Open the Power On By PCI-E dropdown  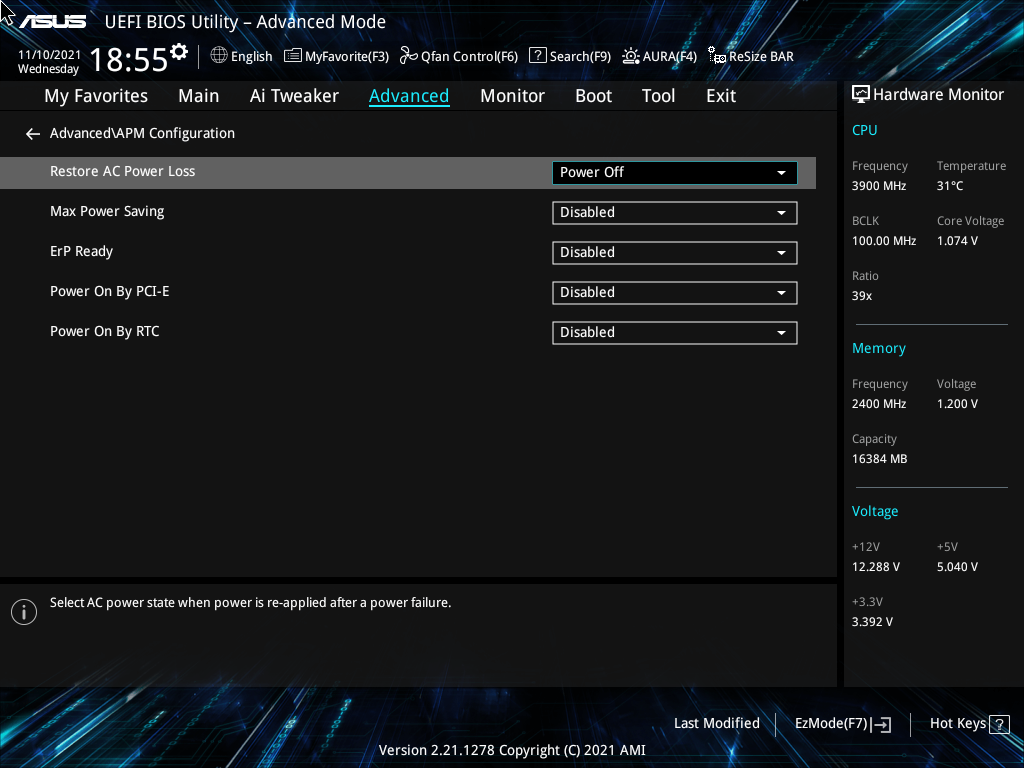click(675, 293)
